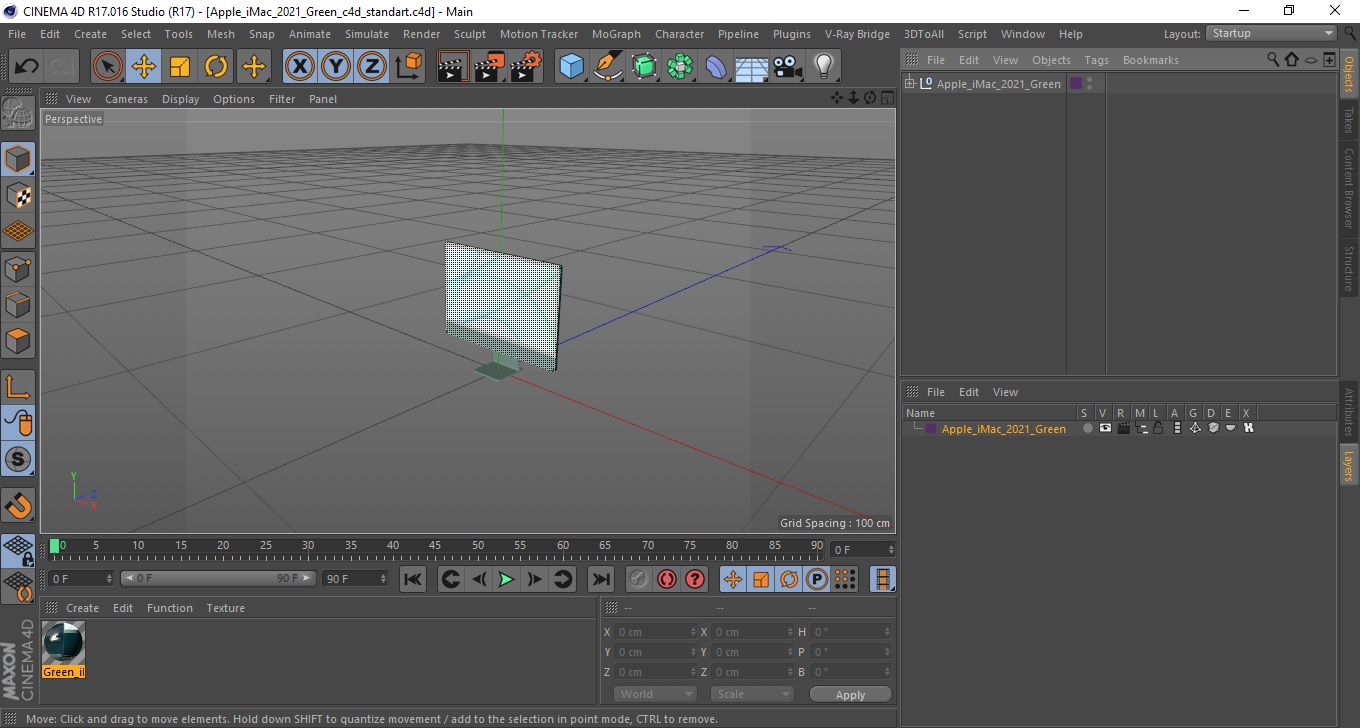Screen dimensions: 1360x728
Task: Click Render View clapperboard icon
Action: (453, 67)
